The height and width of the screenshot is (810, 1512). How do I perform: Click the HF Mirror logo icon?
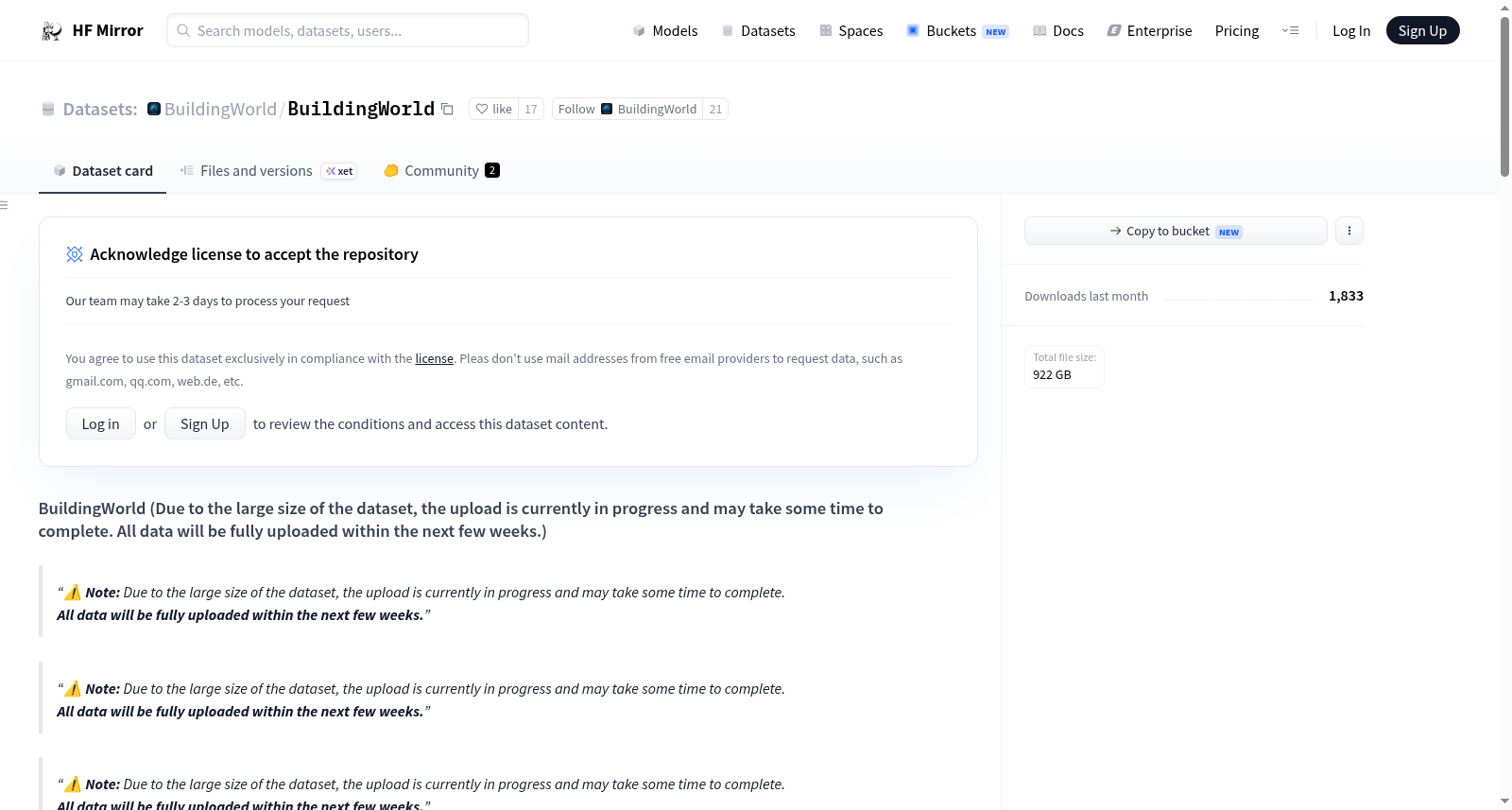tap(52, 31)
